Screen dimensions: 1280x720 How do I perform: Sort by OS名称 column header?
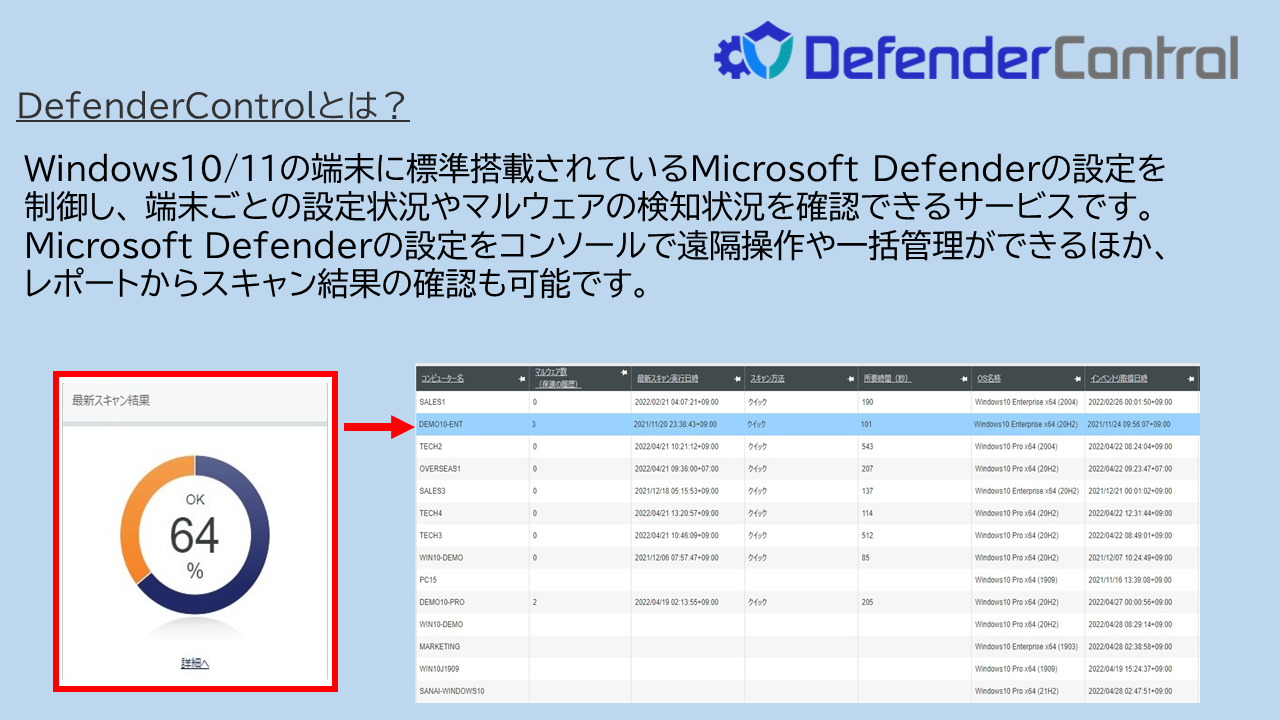pyautogui.click(x=988, y=379)
